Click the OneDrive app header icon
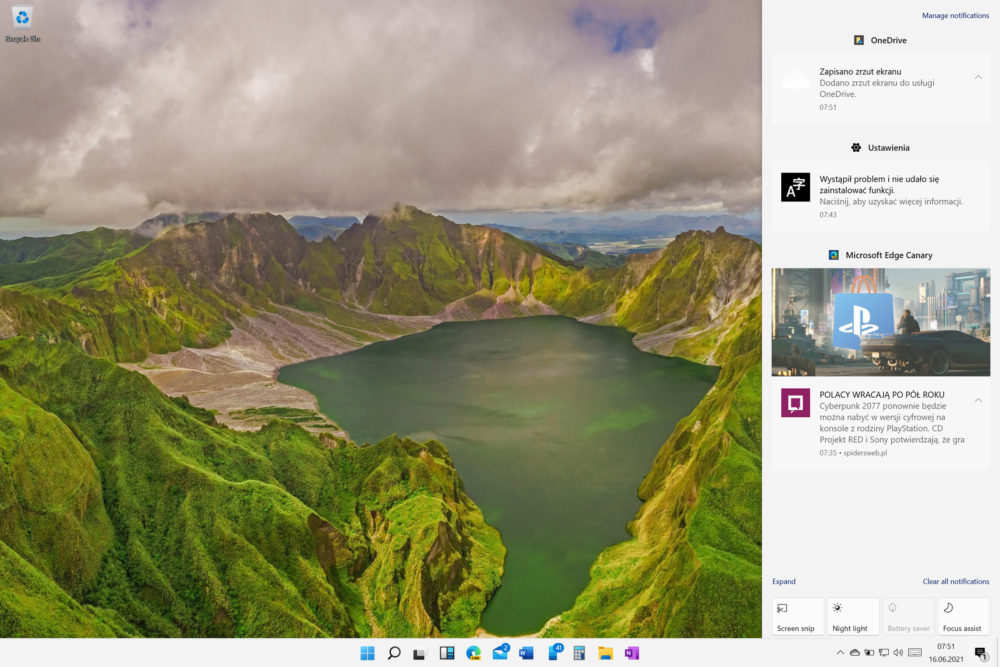 [x=859, y=40]
